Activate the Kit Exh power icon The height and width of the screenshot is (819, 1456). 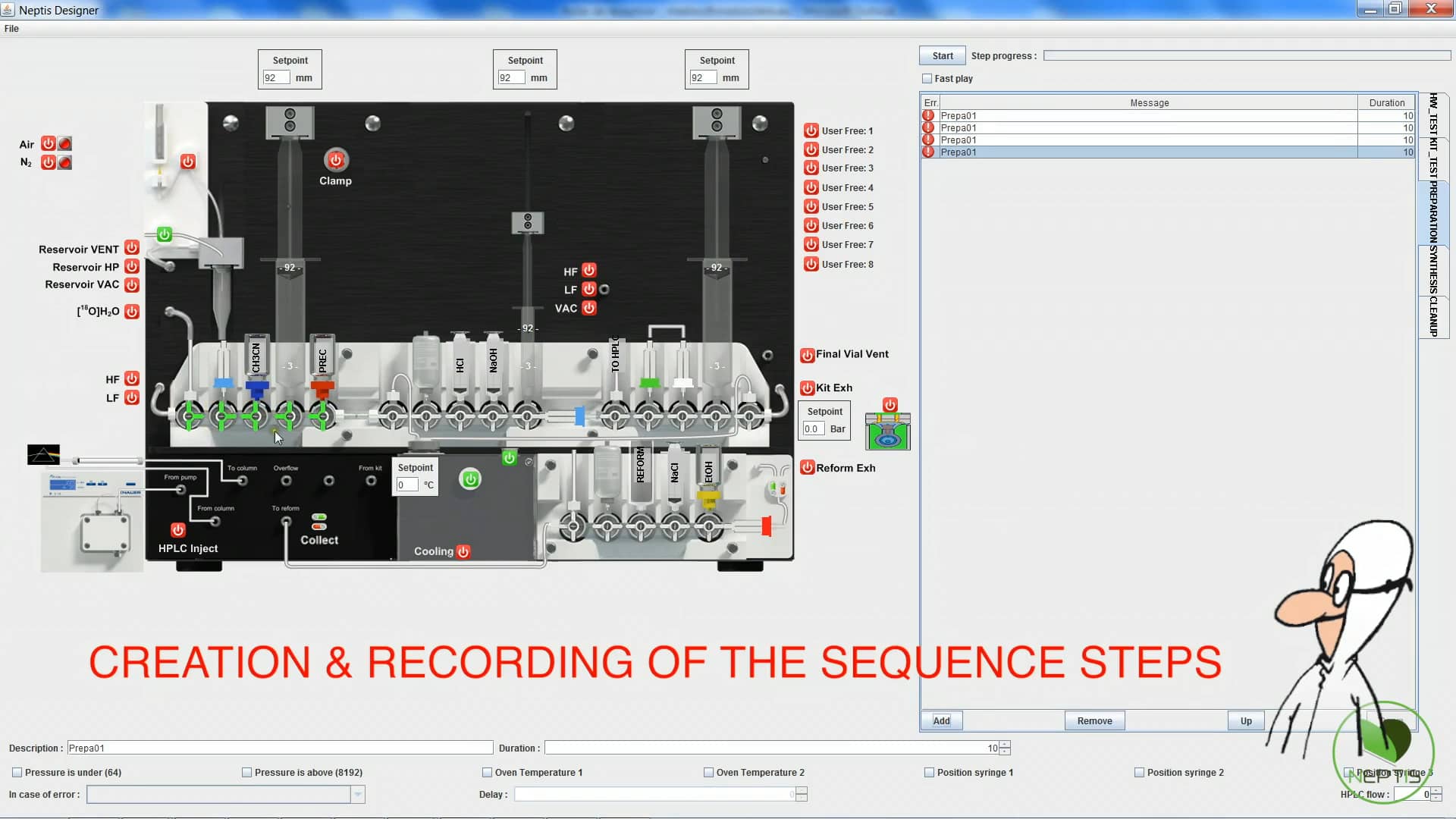pos(806,388)
